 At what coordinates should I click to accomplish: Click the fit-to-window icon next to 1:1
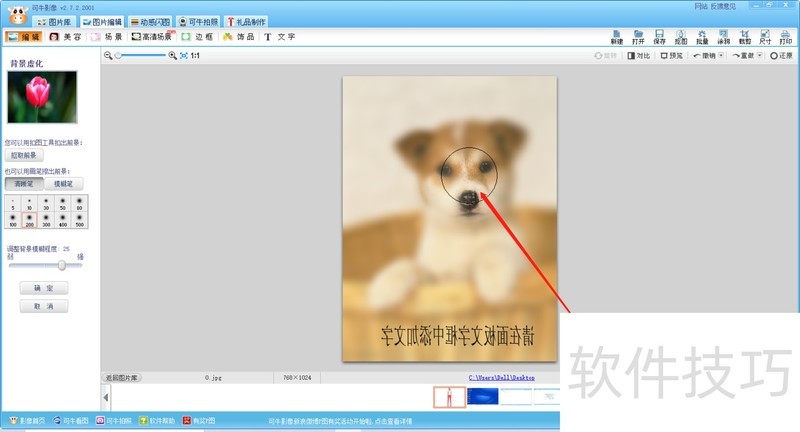[184, 56]
